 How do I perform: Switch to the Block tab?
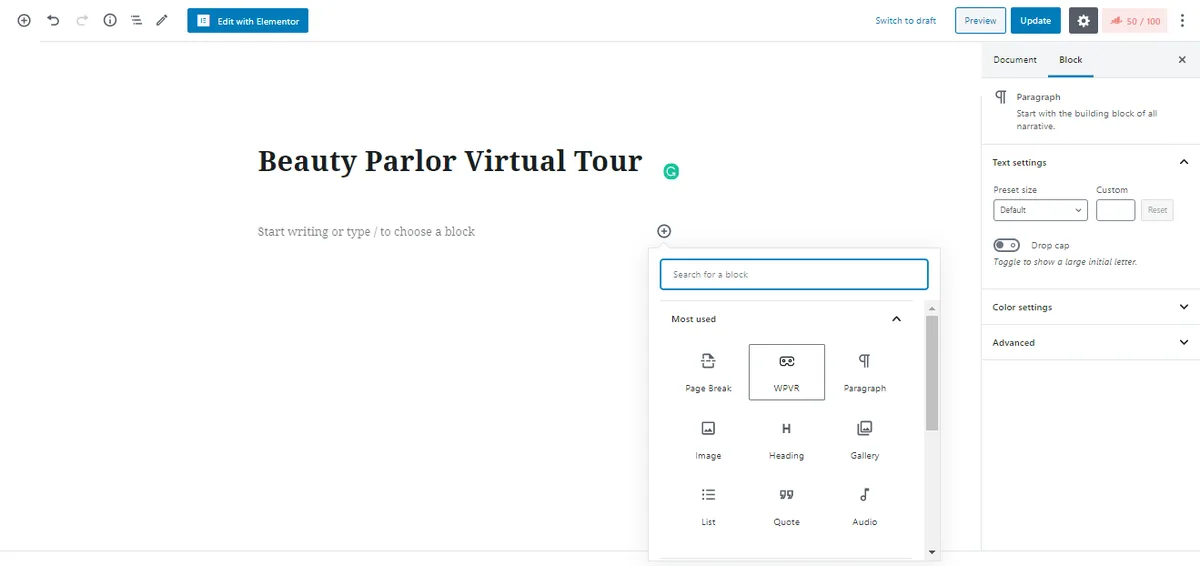pos(1071,60)
